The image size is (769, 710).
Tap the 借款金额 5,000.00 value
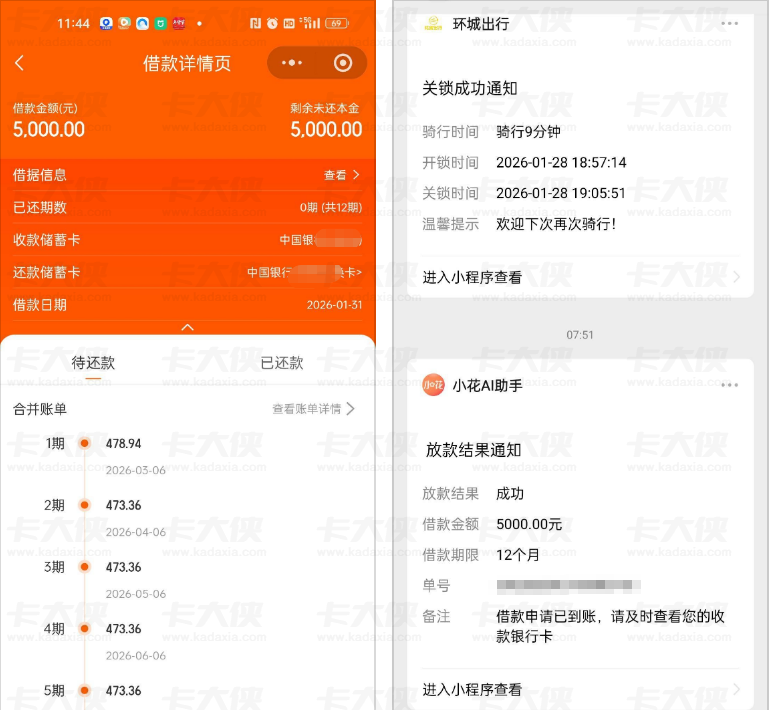coord(49,129)
